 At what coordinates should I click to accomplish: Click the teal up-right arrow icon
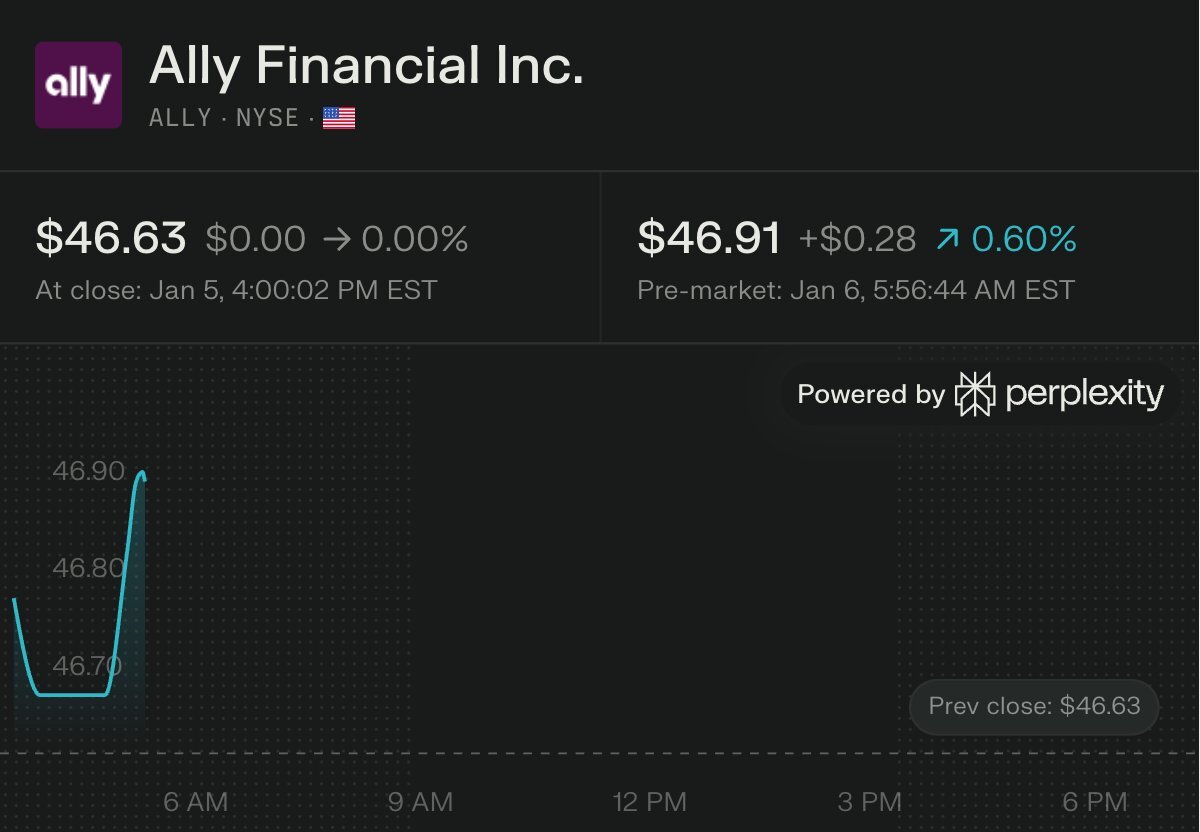(x=945, y=239)
